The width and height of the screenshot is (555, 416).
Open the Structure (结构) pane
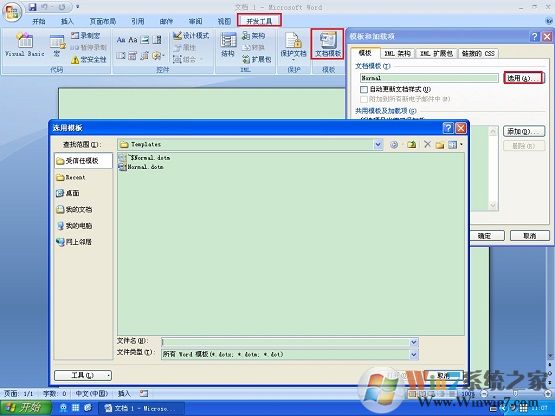[x=228, y=44]
